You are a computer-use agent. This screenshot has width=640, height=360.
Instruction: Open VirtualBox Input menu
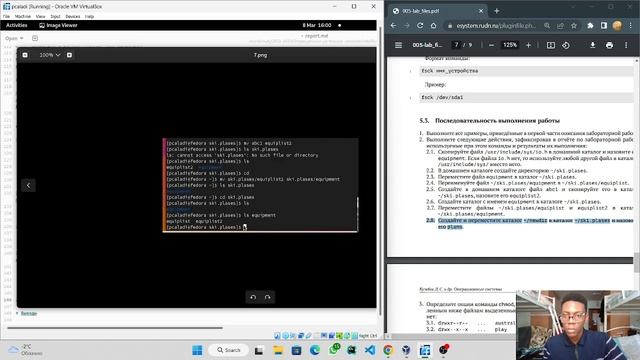(x=56, y=16)
